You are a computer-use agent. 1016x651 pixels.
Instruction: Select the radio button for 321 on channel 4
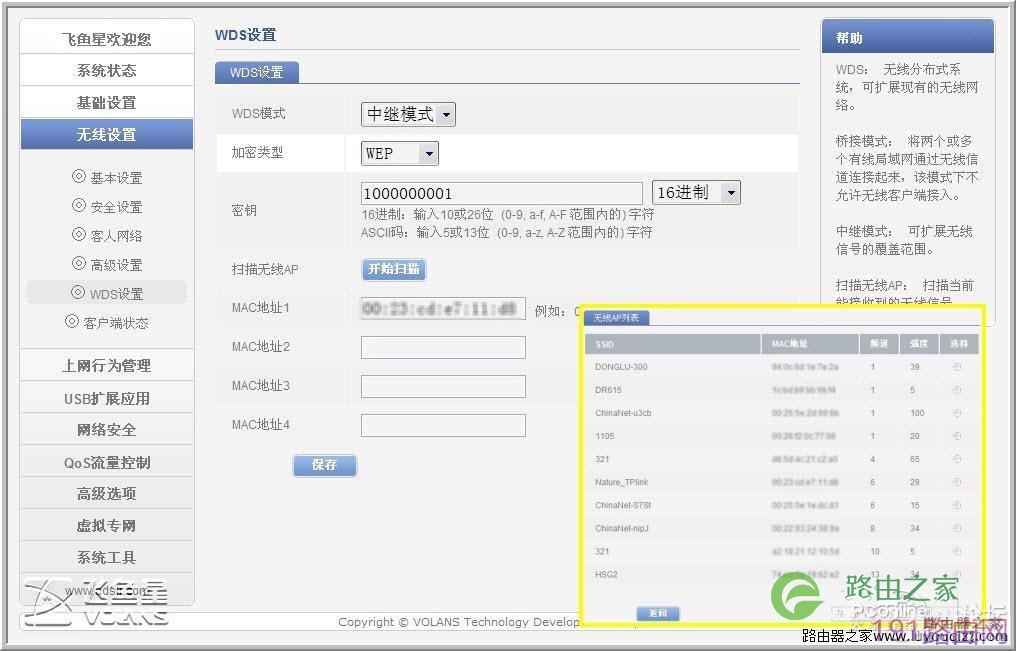pos(957,459)
